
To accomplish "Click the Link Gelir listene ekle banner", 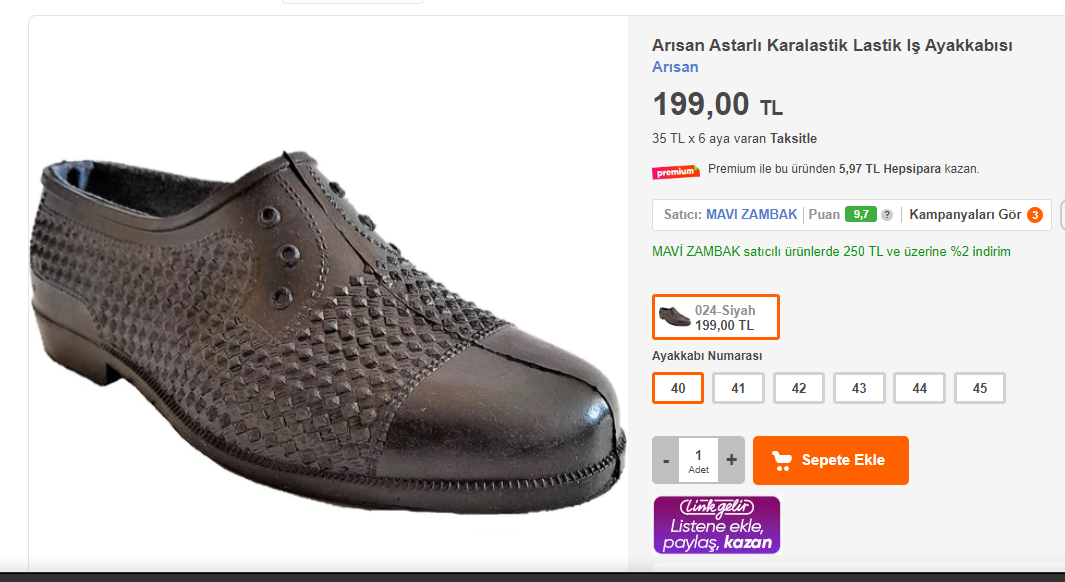I will click(x=716, y=525).
